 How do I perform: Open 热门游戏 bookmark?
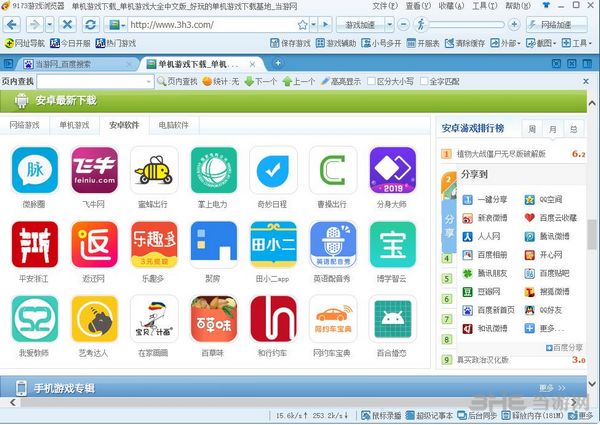[x=116, y=43]
